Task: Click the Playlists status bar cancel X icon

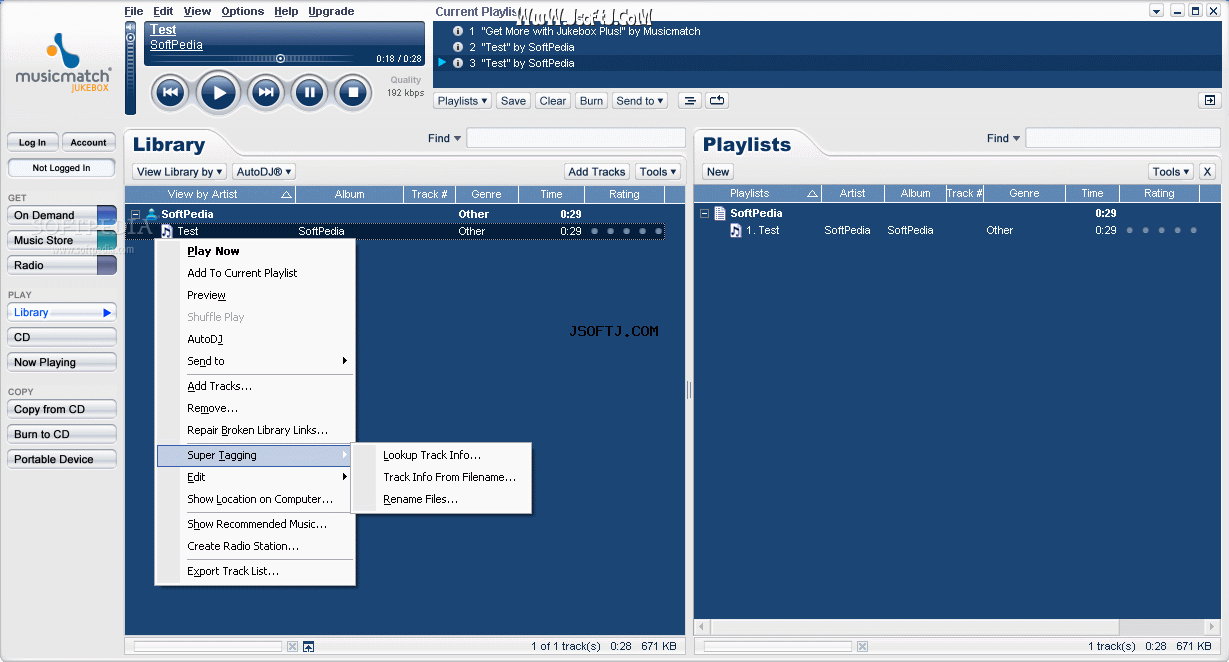Action: (x=862, y=647)
